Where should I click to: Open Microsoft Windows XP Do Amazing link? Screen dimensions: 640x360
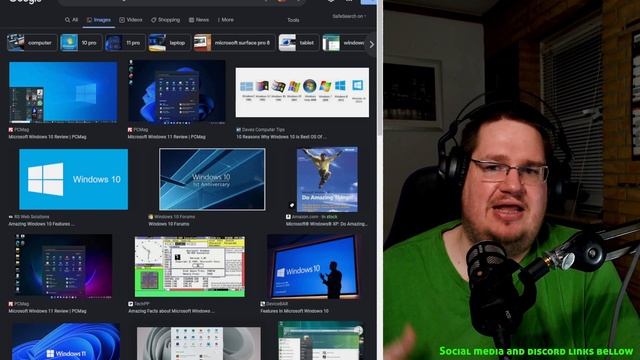pos(327,224)
